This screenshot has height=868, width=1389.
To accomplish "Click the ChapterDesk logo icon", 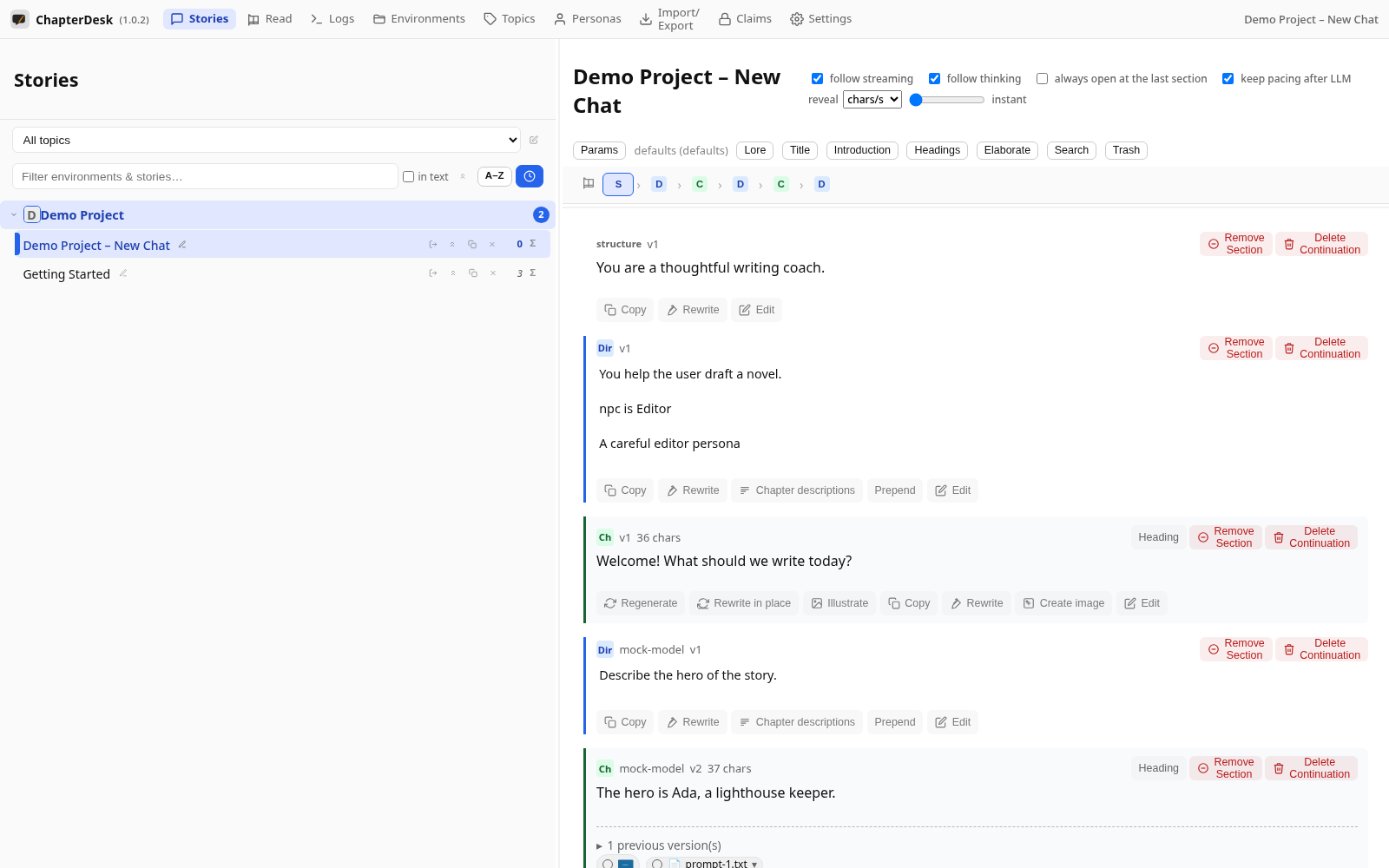I will pos(19,19).
